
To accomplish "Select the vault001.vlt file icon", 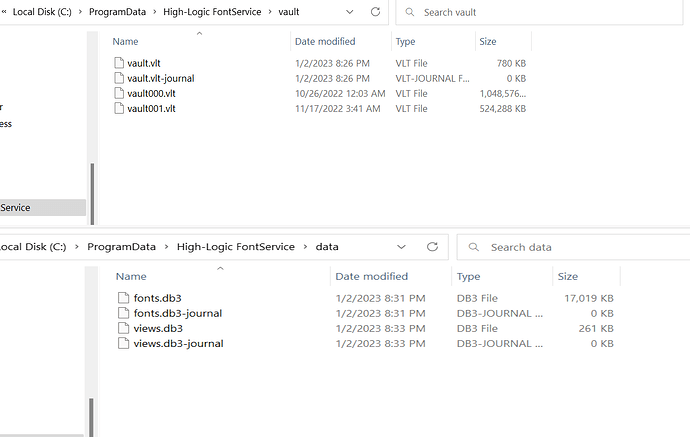I will pyautogui.click(x=119, y=108).
